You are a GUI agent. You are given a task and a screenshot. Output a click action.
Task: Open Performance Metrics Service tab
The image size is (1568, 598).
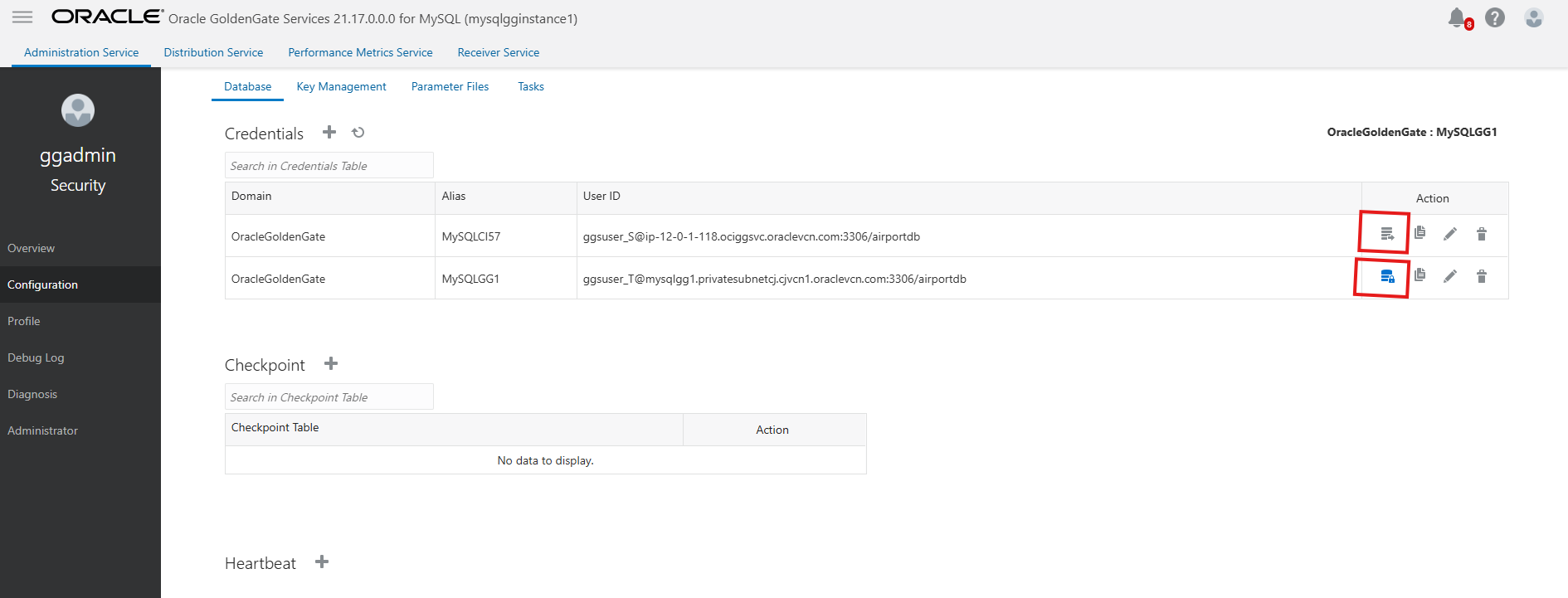click(360, 52)
